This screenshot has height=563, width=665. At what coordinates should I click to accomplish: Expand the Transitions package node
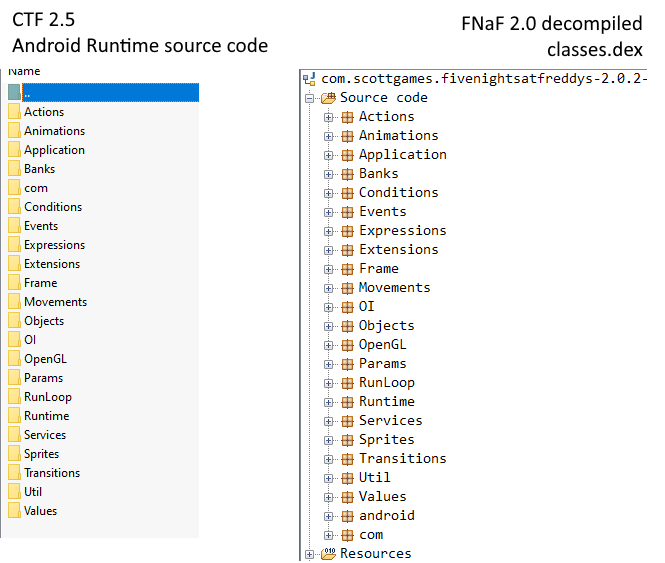(x=328, y=459)
